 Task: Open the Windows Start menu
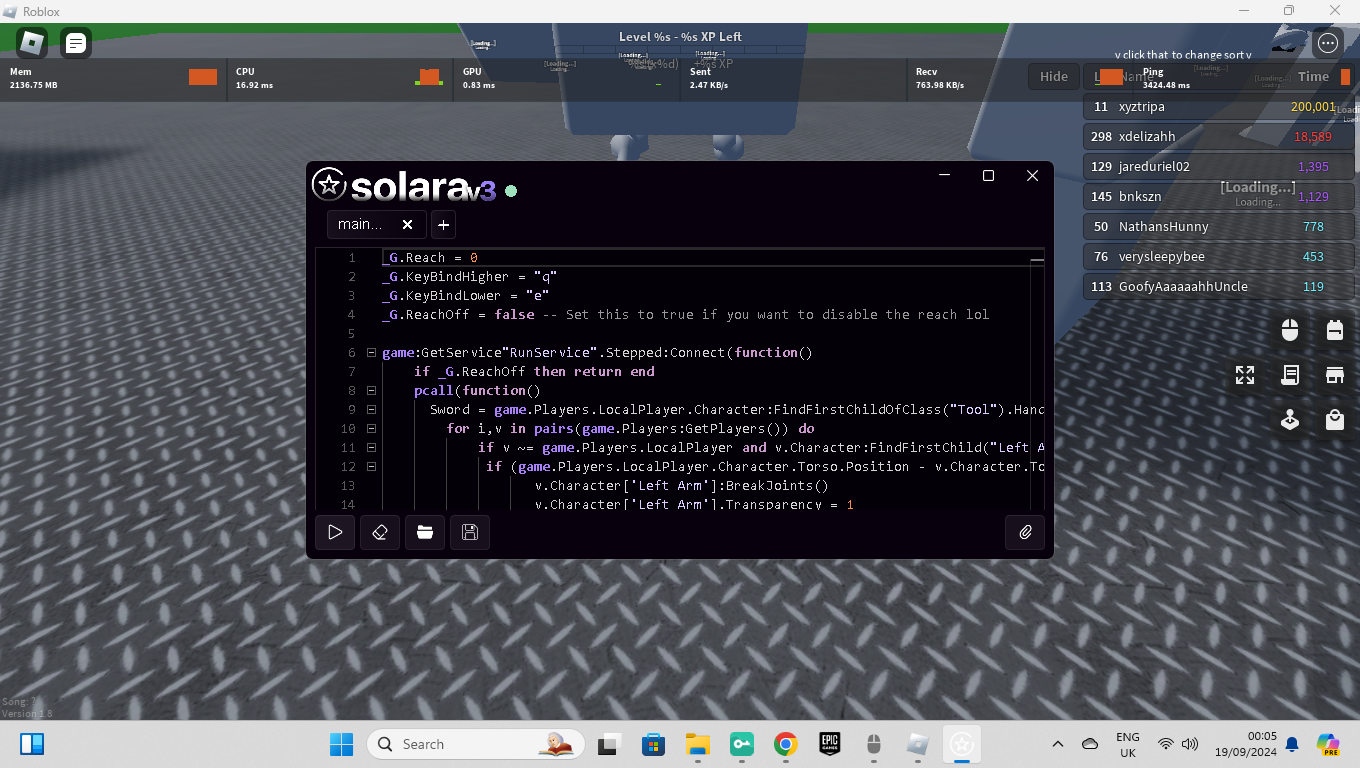pyautogui.click(x=341, y=744)
